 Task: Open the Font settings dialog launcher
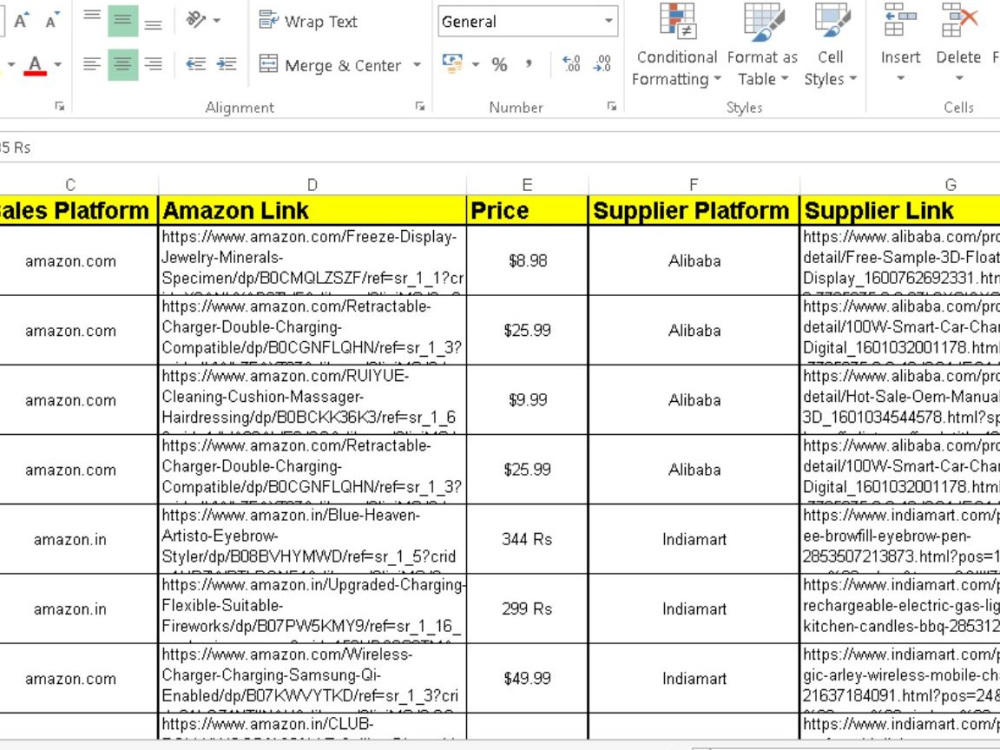[x=59, y=107]
